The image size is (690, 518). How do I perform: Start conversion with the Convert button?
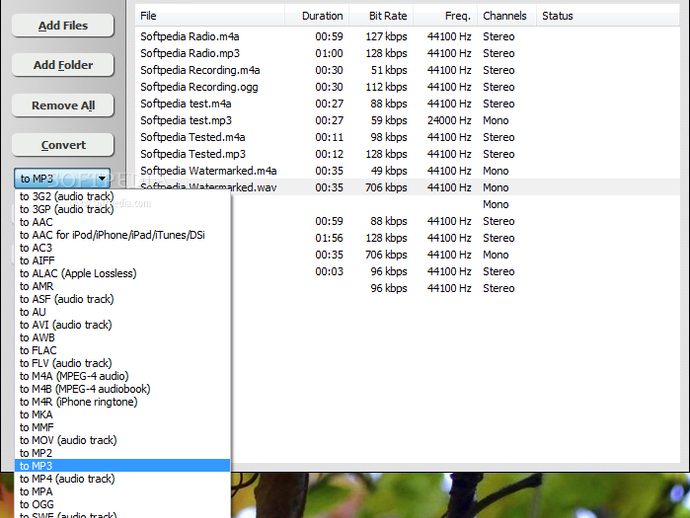point(63,145)
